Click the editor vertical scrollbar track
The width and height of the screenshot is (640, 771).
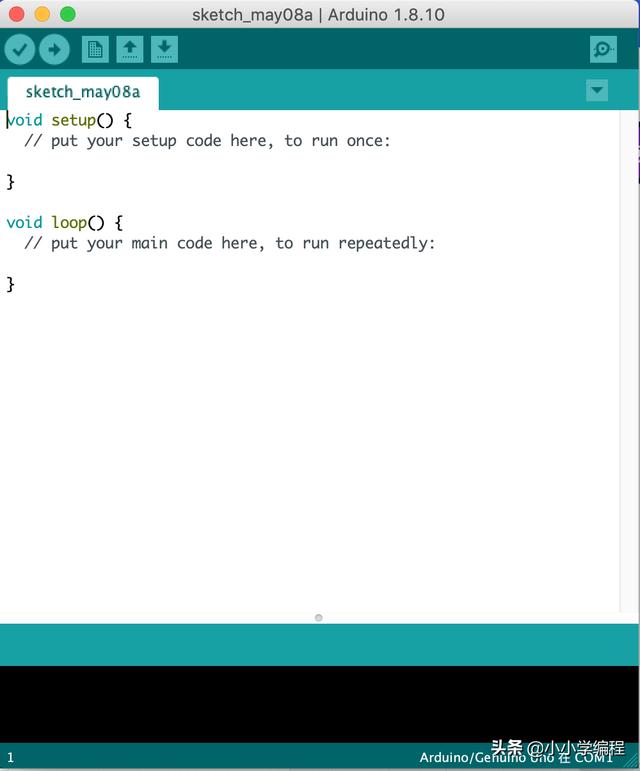coord(629,361)
